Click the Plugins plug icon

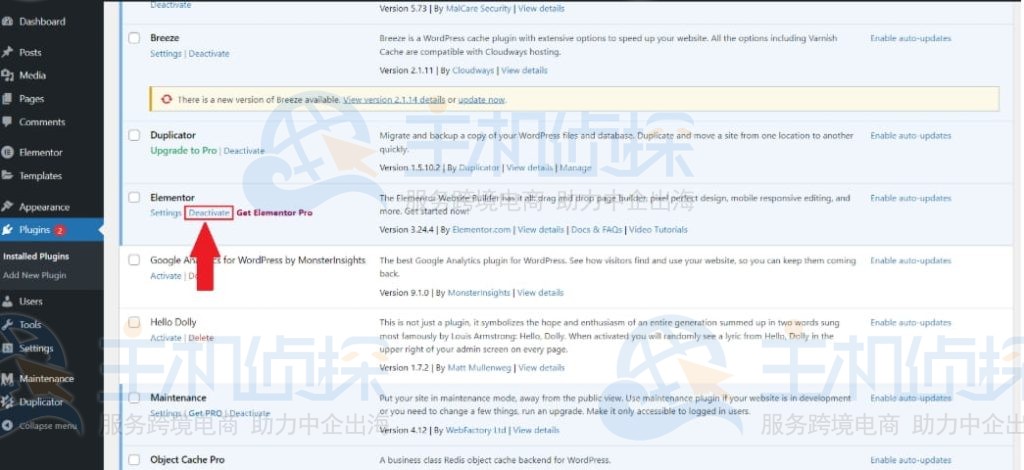[7, 230]
